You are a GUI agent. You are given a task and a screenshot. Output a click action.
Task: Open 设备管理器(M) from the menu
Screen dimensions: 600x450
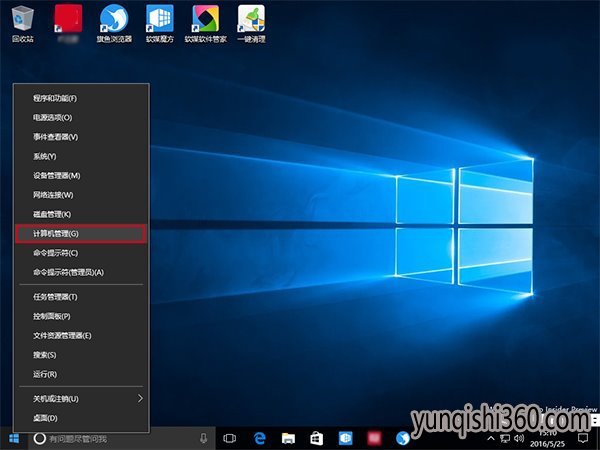[81, 176]
